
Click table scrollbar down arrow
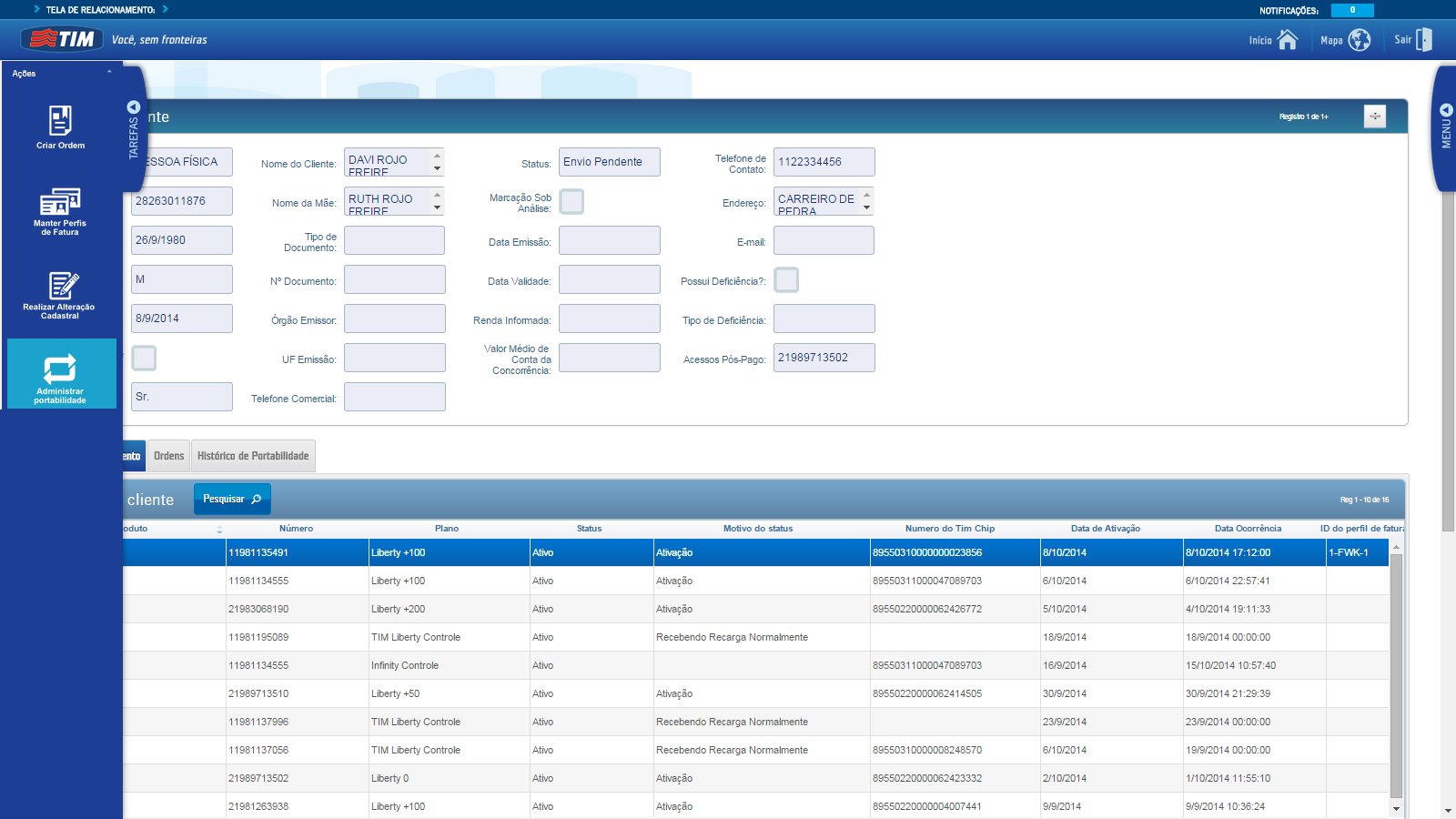coord(1396,808)
